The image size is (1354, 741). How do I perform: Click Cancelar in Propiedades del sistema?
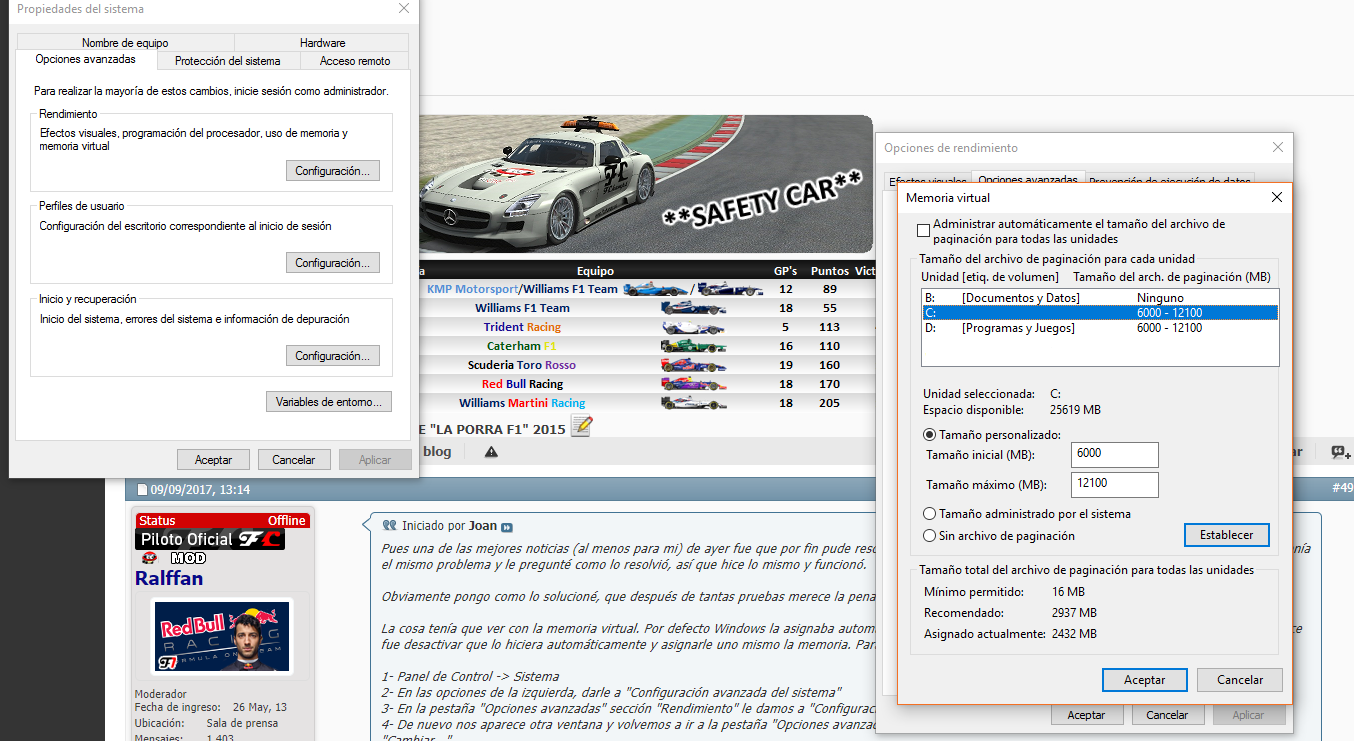pyautogui.click(x=294, y=460)
